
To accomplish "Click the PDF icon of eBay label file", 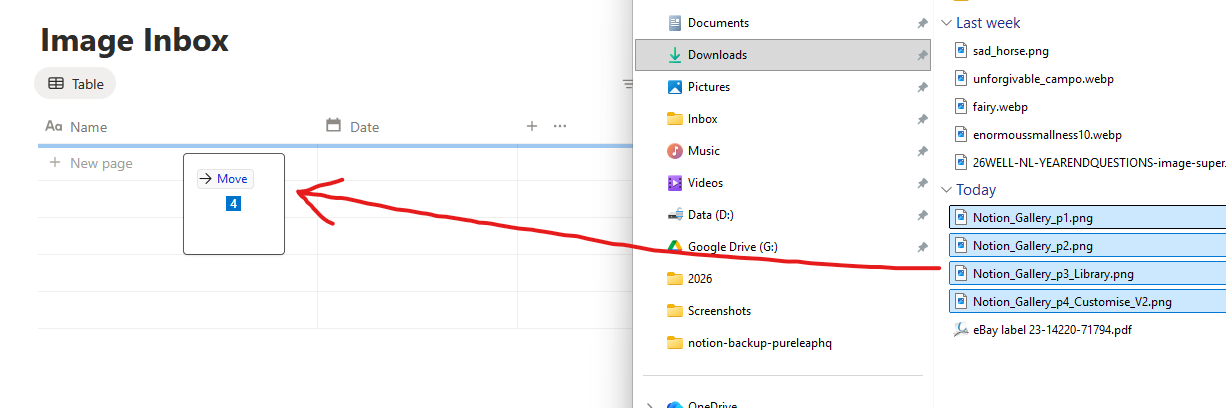I will [x=961, y=329].
